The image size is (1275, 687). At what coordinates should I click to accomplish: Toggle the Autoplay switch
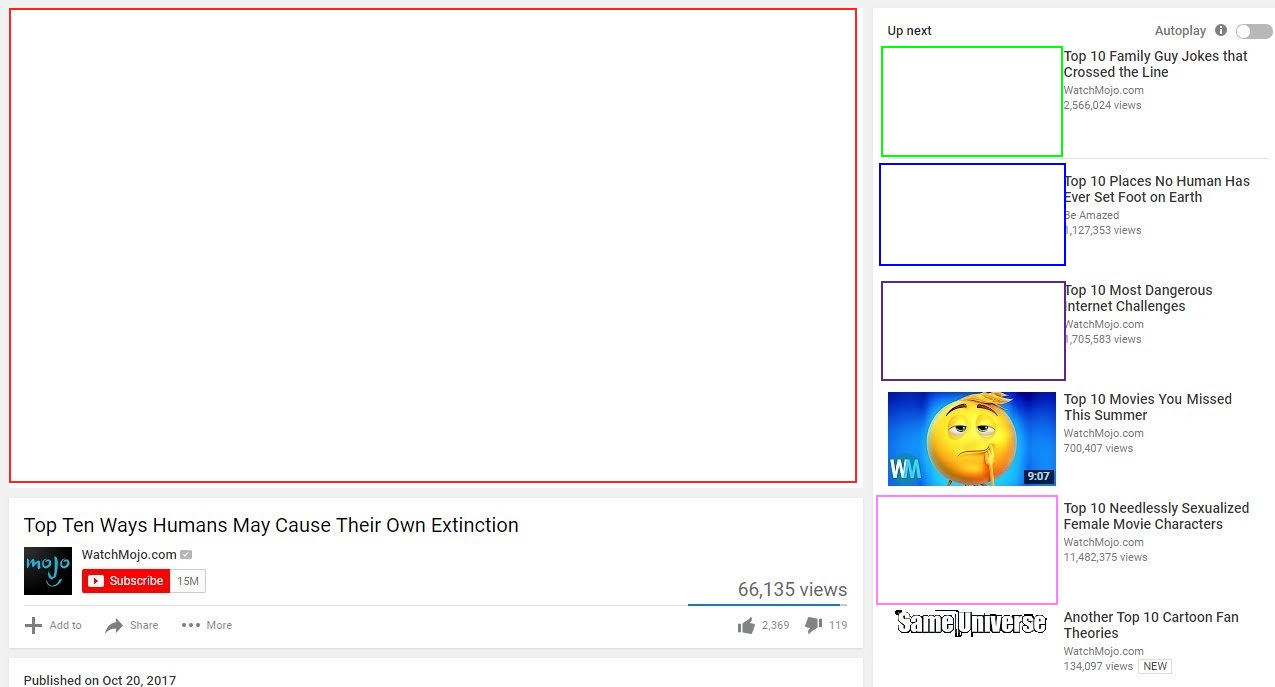tap(1254, 31)
